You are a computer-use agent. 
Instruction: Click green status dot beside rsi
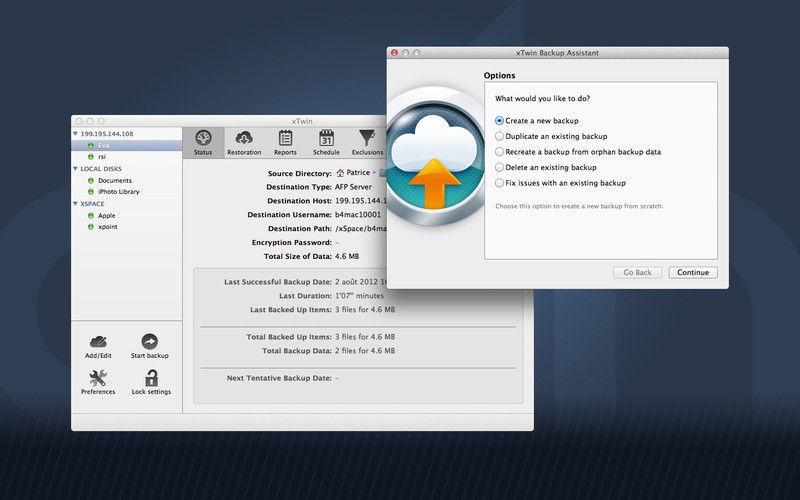tap(91, 157)
